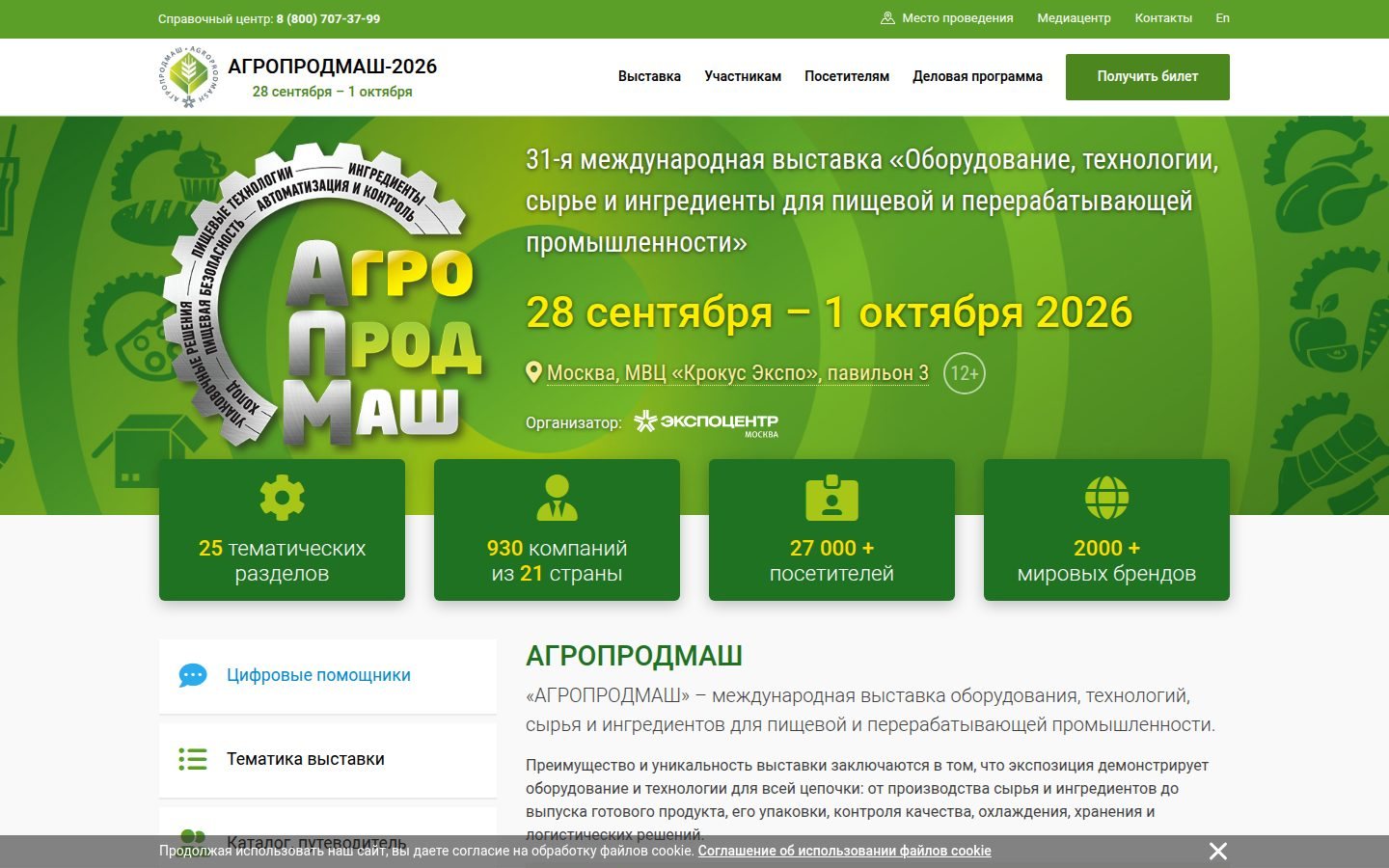Open Контакты in top bar

(1163, 18)
